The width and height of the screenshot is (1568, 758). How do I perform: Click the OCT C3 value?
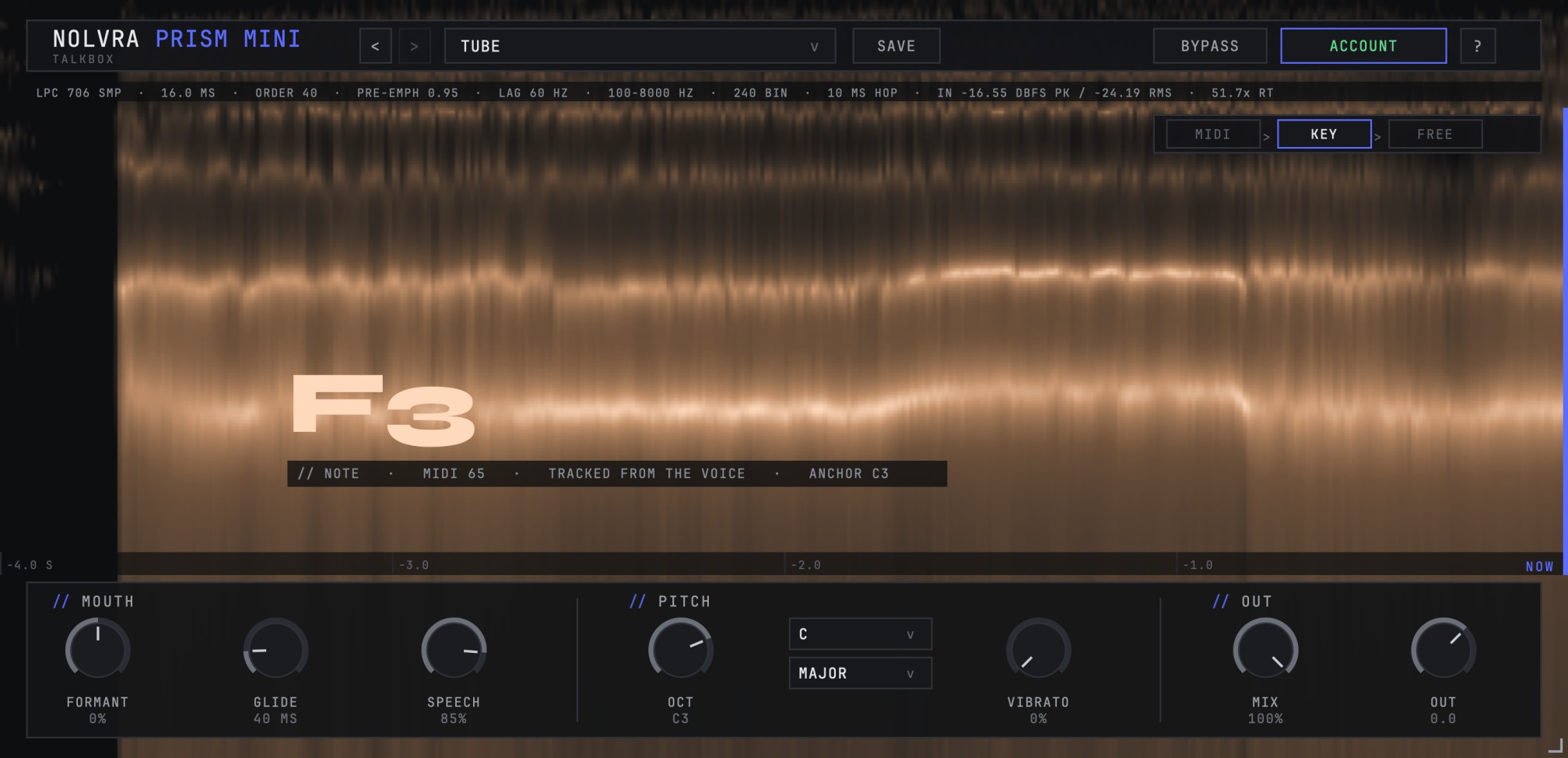[x=681, y=718]
